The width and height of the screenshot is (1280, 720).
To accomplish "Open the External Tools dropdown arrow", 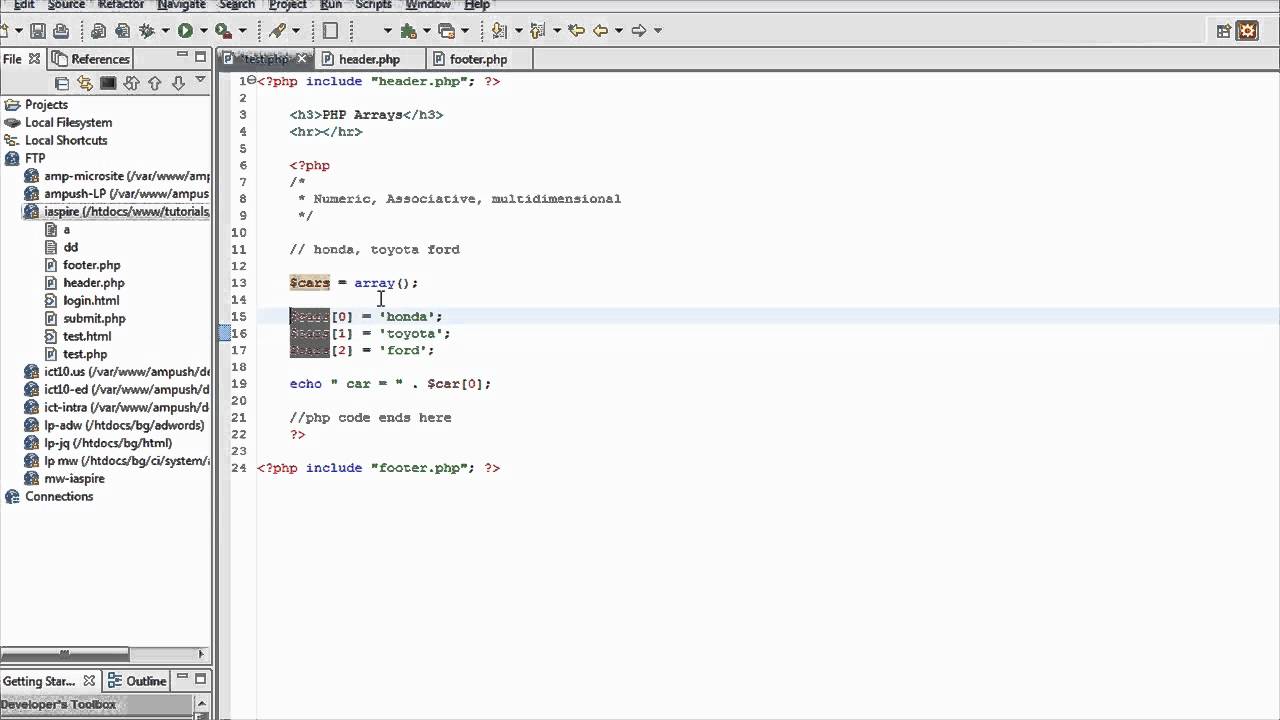I will tap(243, 31).
